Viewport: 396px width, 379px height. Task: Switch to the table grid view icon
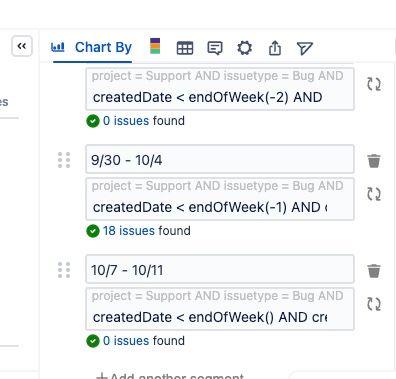(185, 48)
